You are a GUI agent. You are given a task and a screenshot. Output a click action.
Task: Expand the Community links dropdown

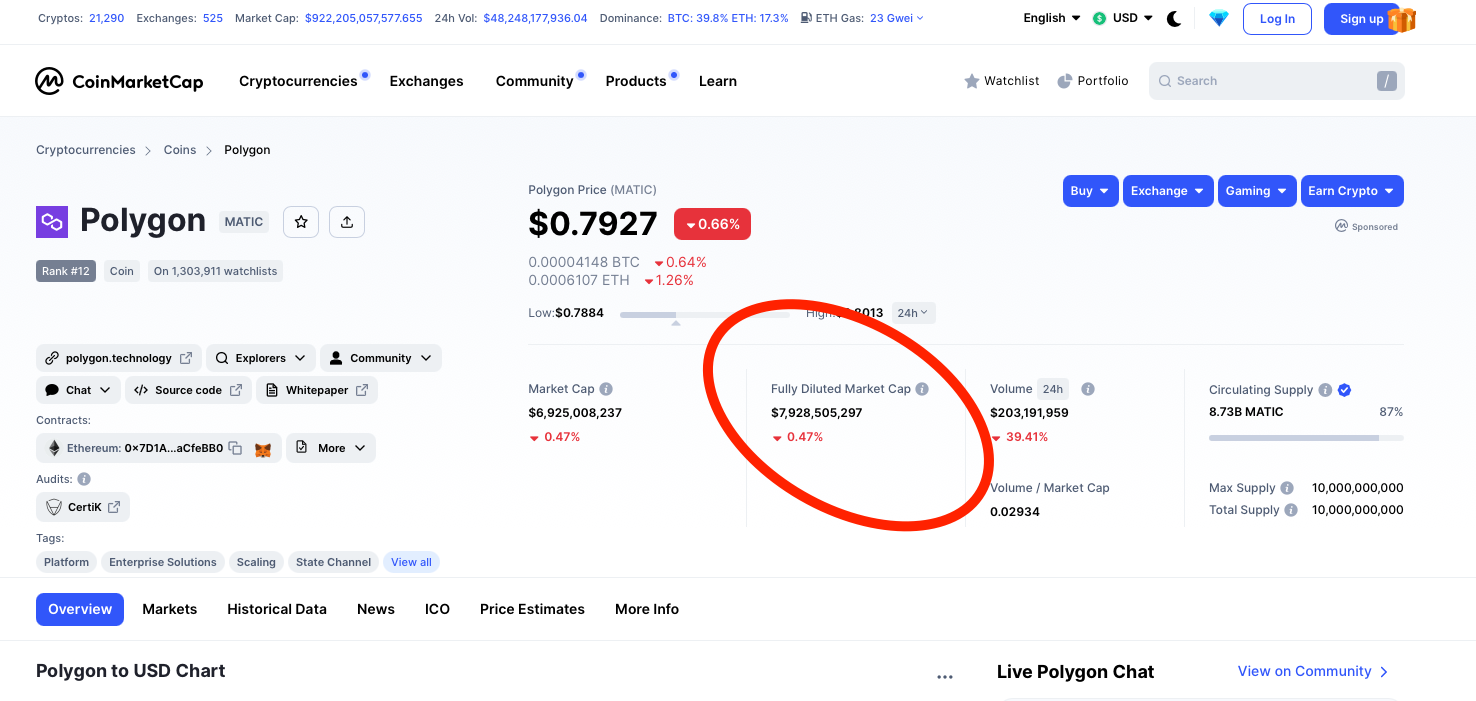[381, 358]
